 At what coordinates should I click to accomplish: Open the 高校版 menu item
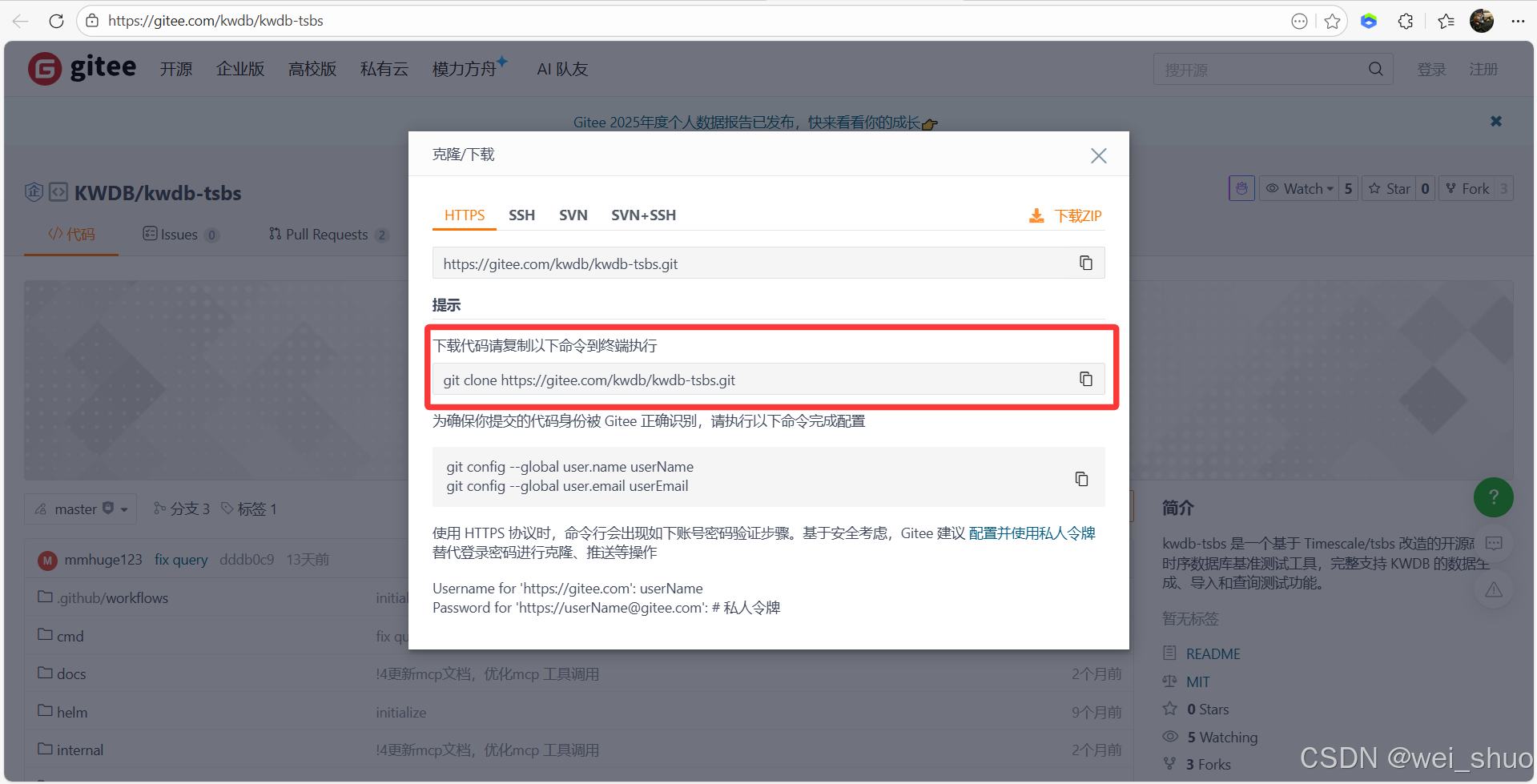click(x=312, y=70)
